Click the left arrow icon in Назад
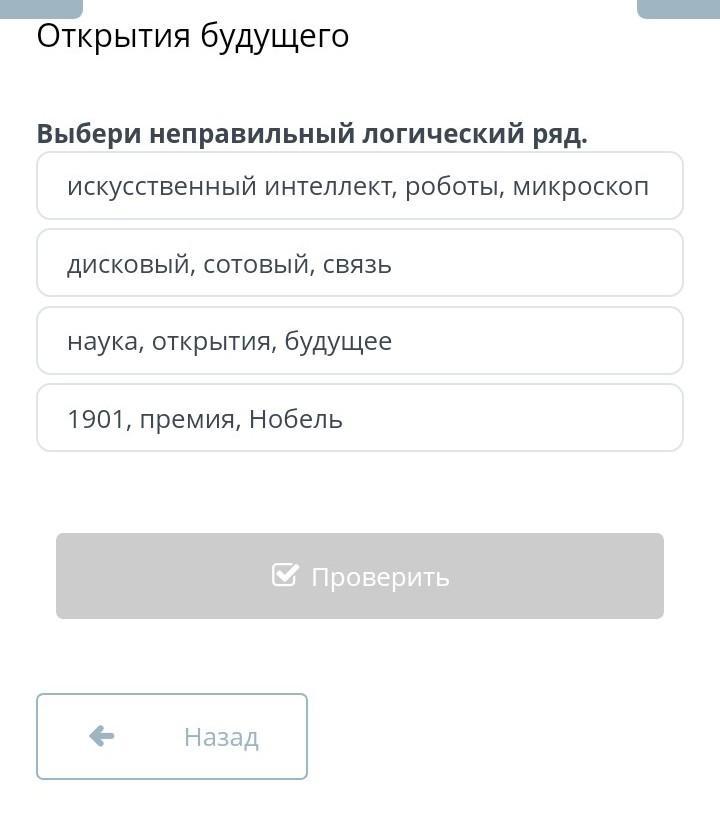 click(x=101, y=736)
